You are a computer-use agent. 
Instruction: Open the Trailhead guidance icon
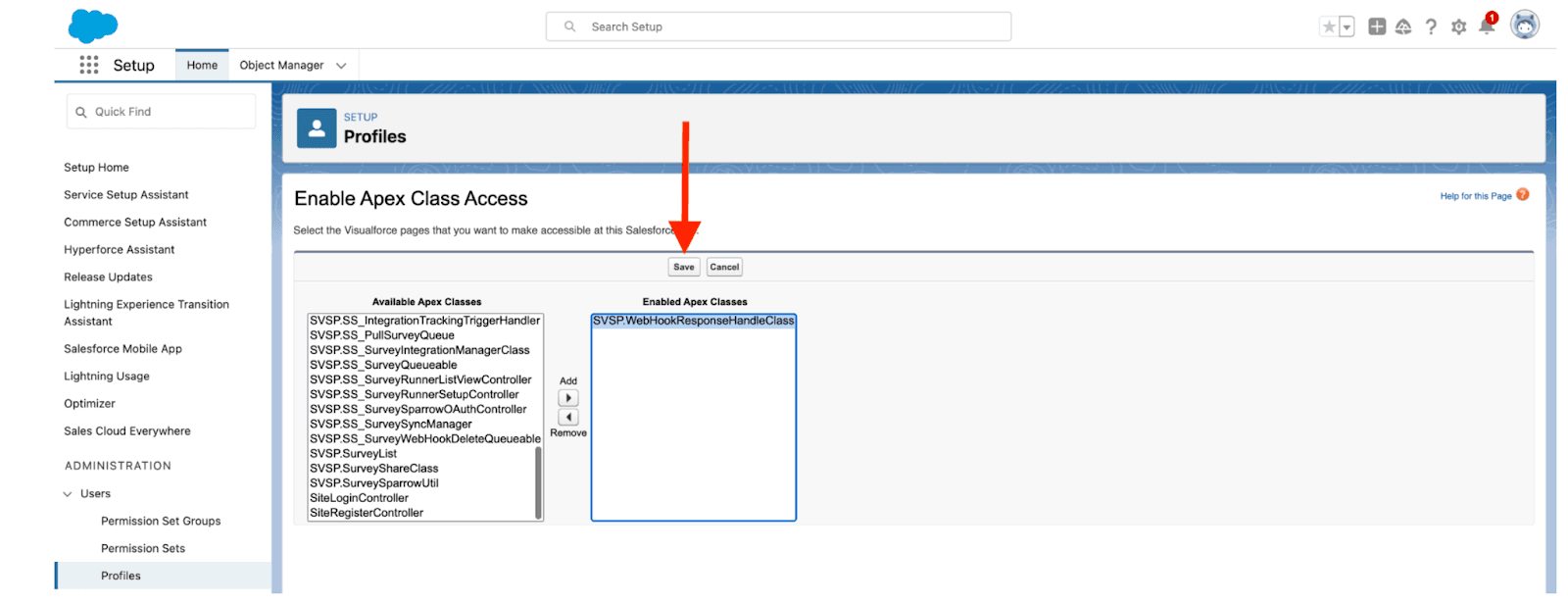(1403, 27)
